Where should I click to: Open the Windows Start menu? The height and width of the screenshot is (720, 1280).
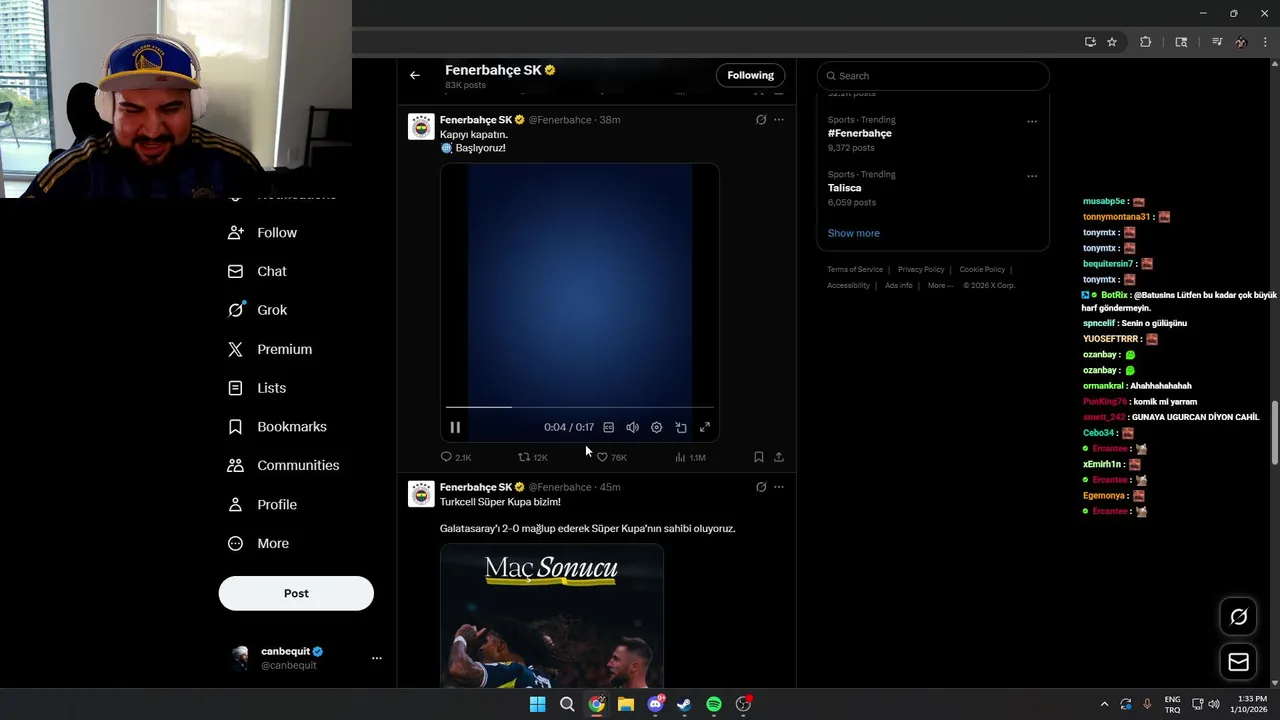click(x=537, y=704)
